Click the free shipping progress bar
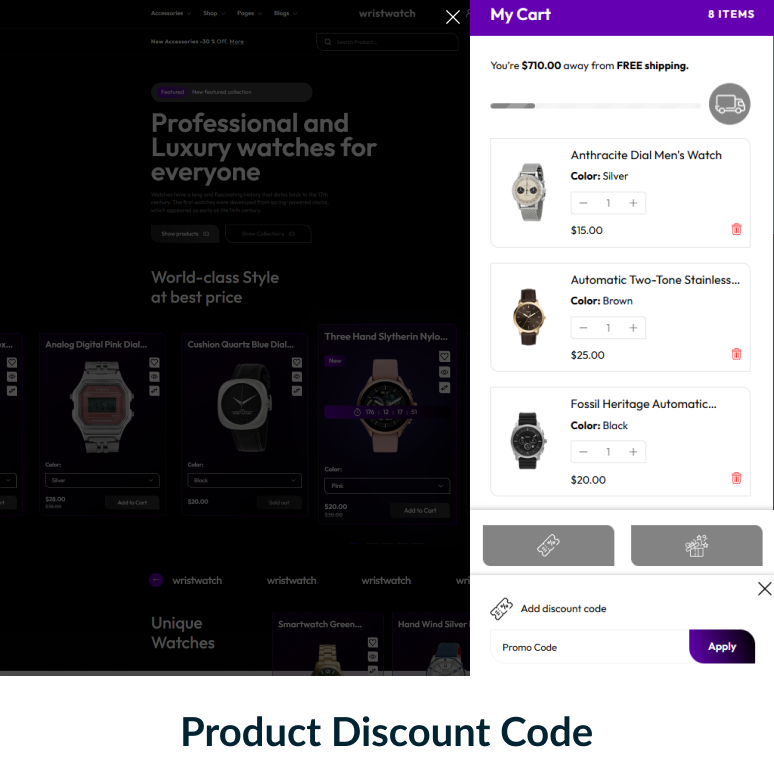 click(x=596, y=106)
